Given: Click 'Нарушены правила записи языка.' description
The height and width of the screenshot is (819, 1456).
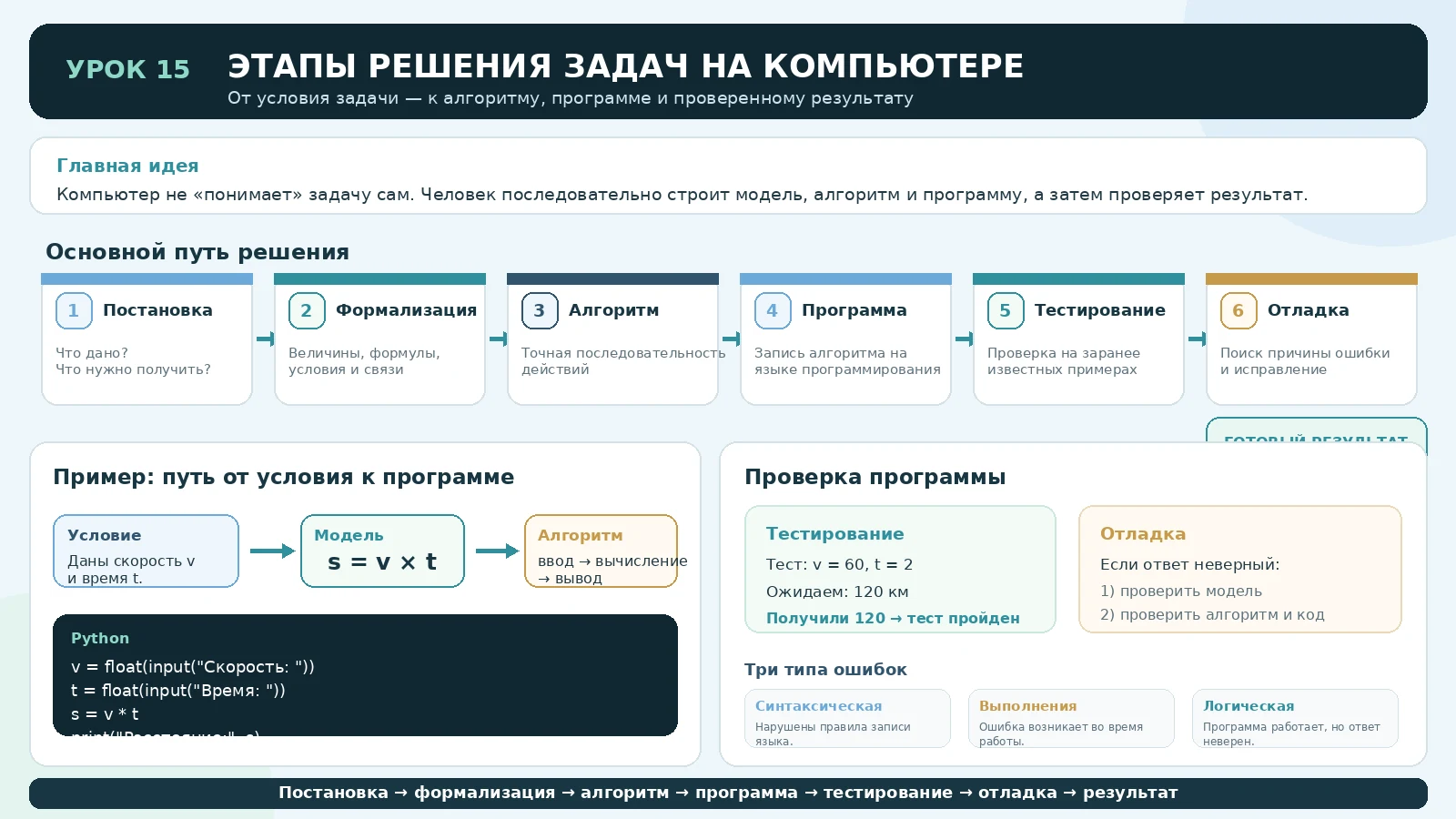Looking at the screenshot, I should pos(833,734).
